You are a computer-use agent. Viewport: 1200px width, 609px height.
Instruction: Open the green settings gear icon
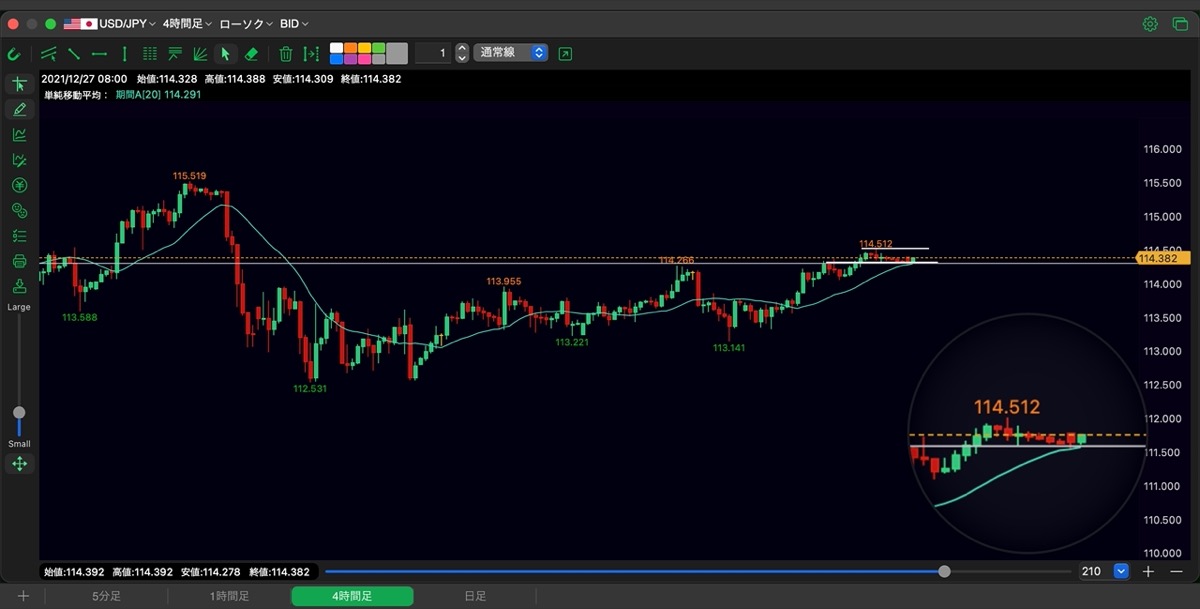(x=1151, y=23)
